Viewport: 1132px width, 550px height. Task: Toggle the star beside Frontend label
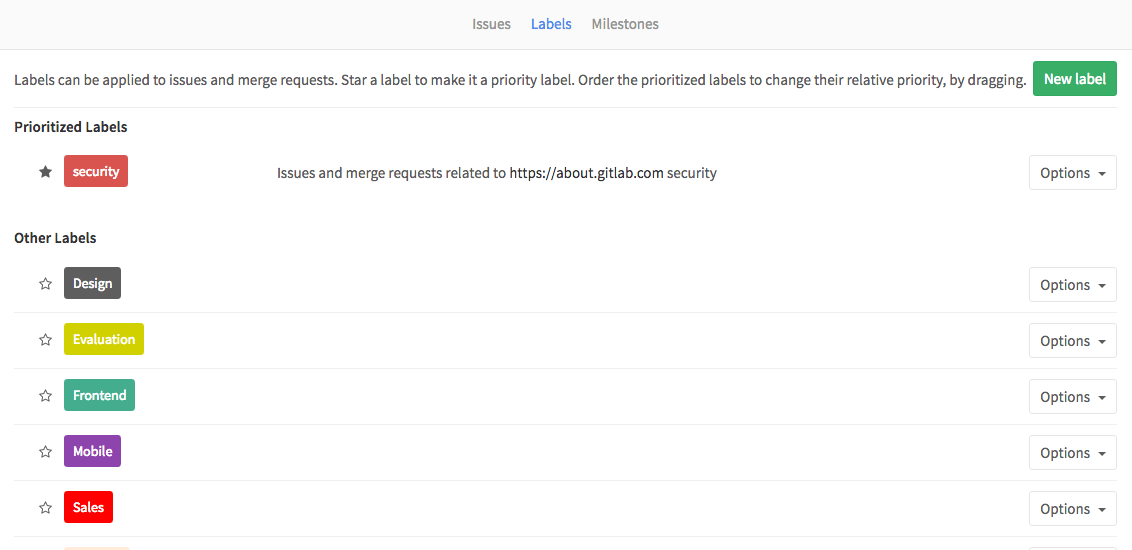point(45,396)
